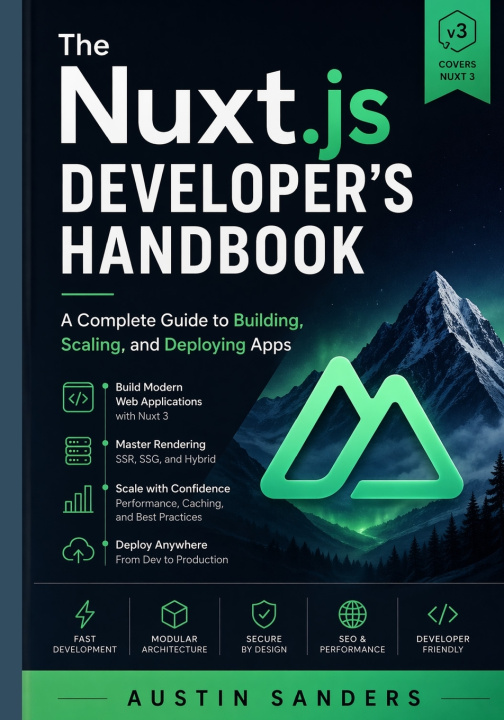Click the "SECURE BY DESIGN" label
504x720 pixels.
(x=264, y=644)
